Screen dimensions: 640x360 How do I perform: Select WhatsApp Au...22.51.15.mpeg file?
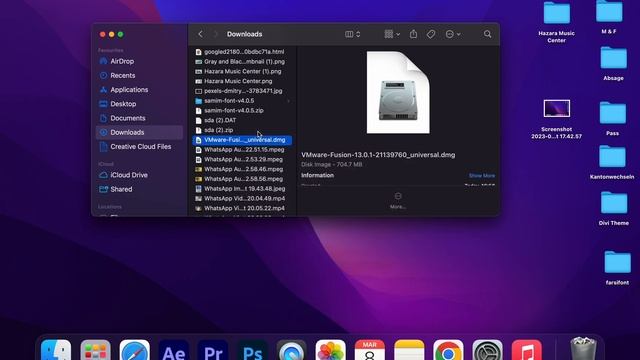click(x=242, y=150)
